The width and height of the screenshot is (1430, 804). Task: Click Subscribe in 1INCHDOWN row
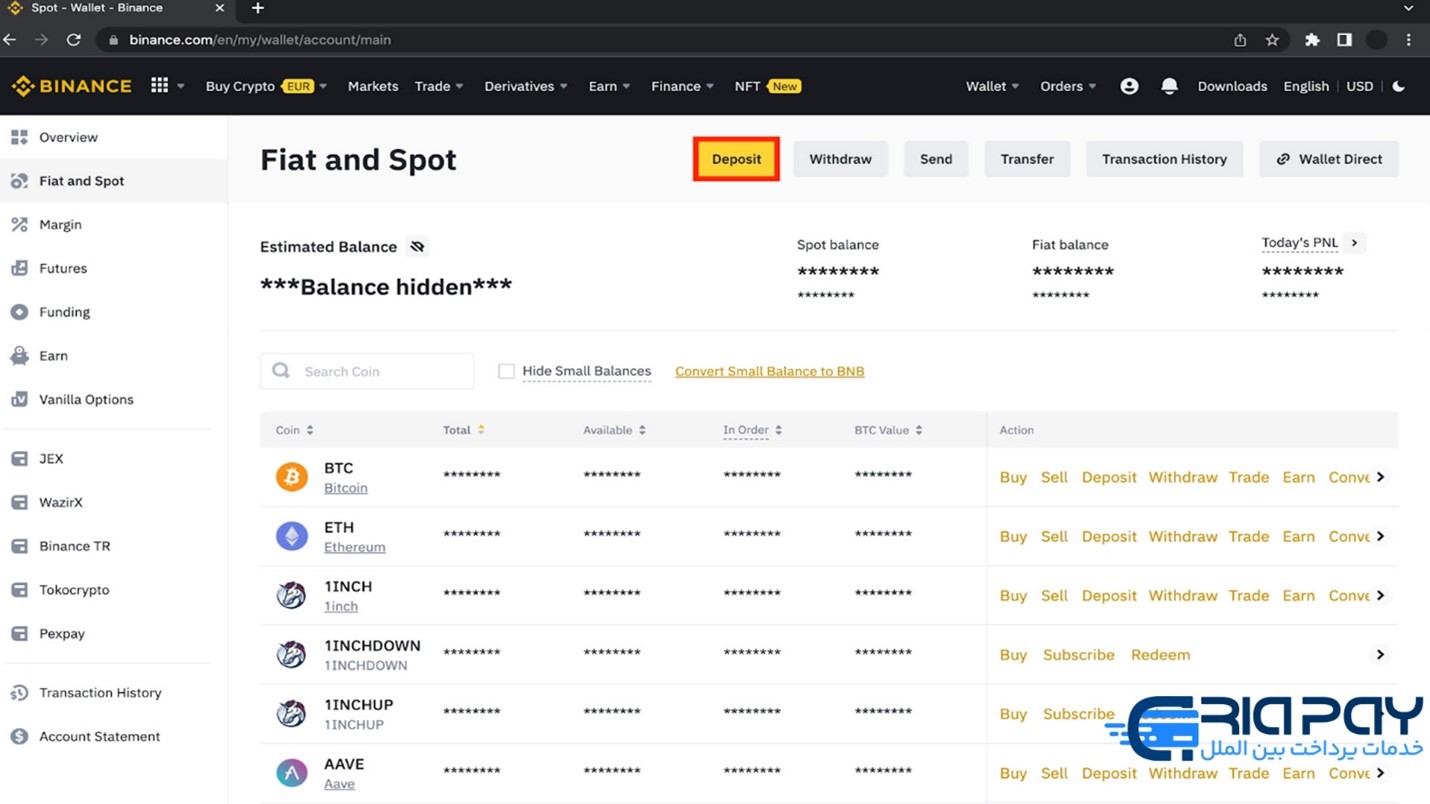coord(1078,655)
